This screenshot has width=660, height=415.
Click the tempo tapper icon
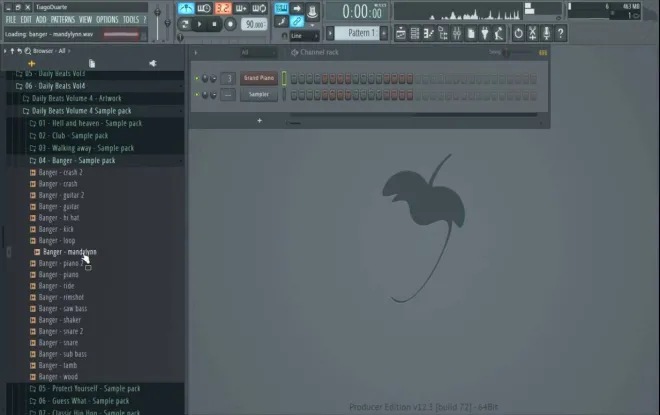(499, 33)
